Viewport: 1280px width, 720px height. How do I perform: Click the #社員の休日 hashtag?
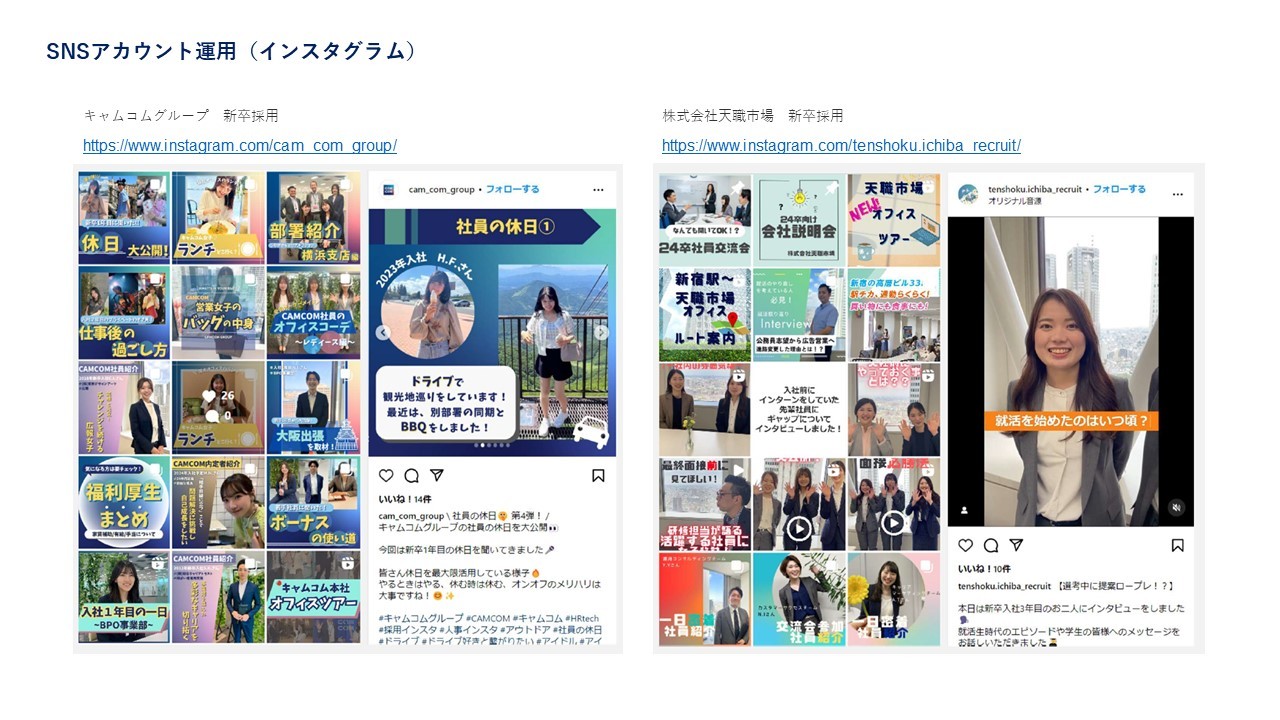572,629
